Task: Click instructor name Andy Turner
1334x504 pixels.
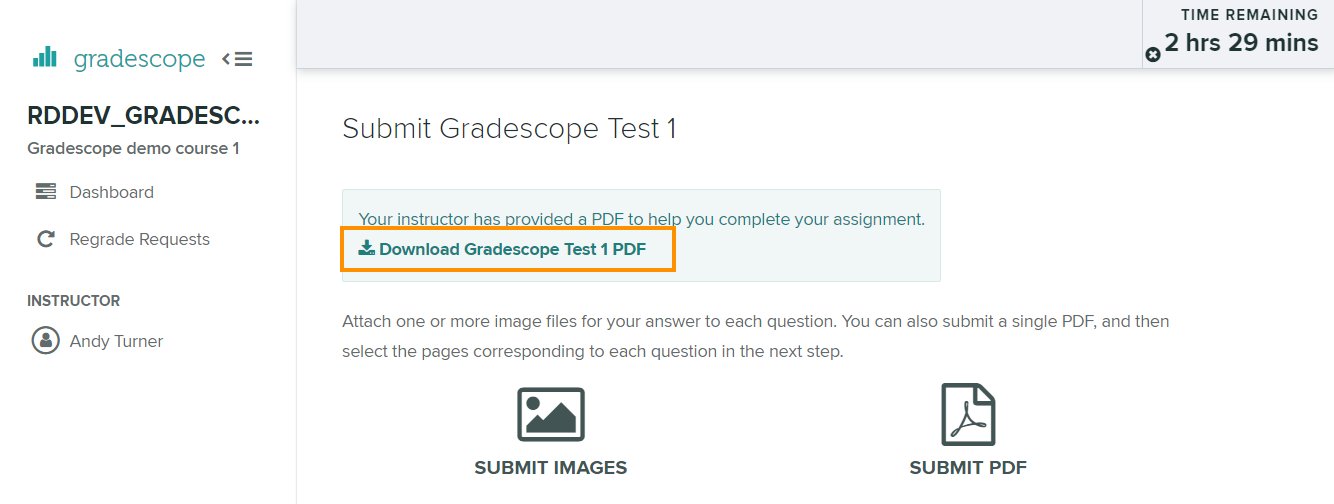Action: (116, 341)
